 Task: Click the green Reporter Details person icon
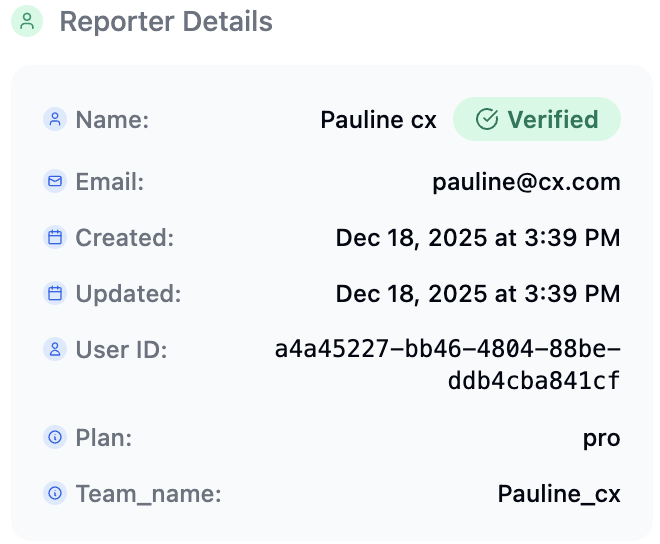(26, 21)
